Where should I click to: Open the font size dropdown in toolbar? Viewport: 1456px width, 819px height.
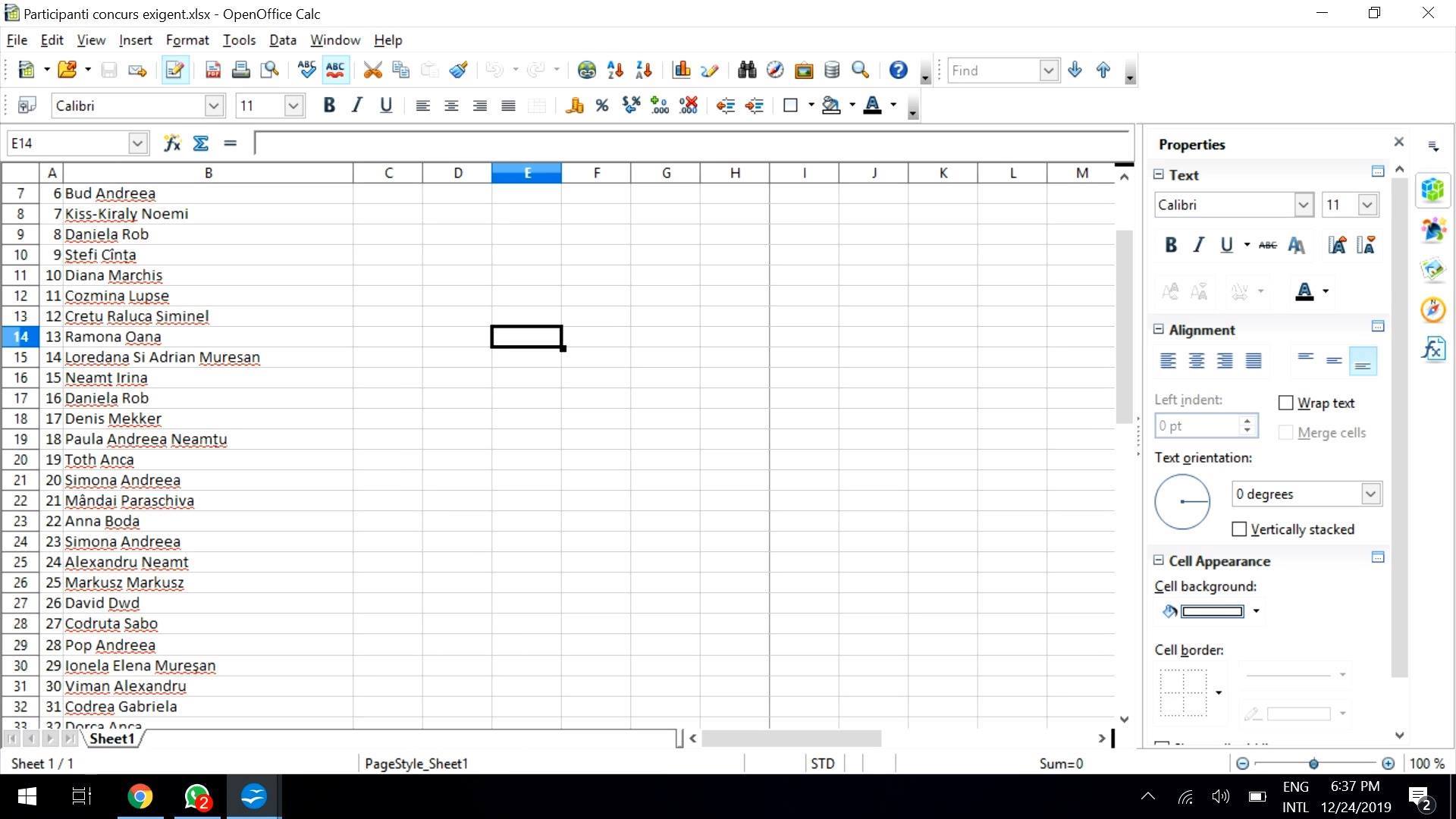point(294,106)
